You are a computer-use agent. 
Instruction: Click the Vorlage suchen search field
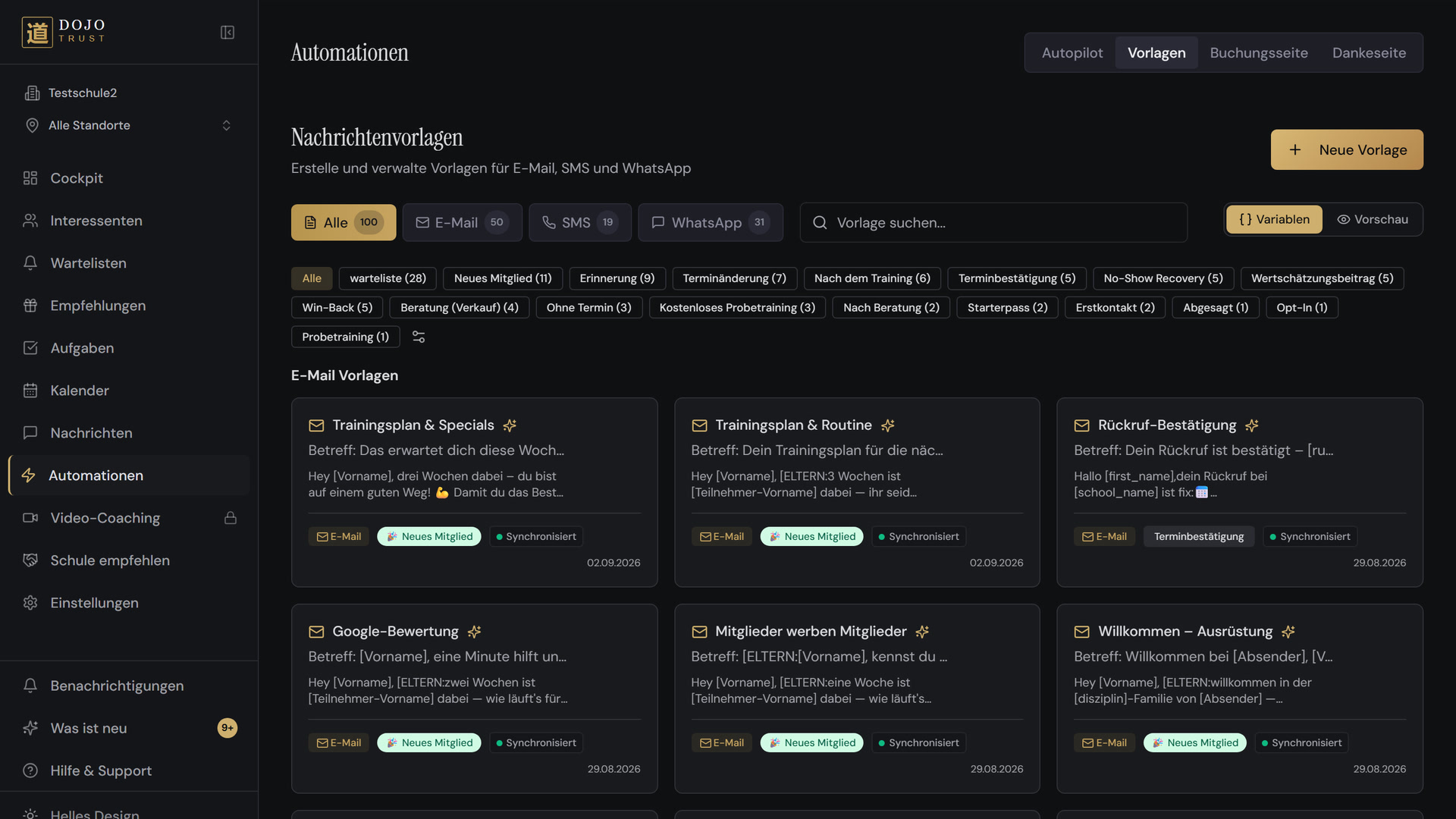(x=993, y=222)
